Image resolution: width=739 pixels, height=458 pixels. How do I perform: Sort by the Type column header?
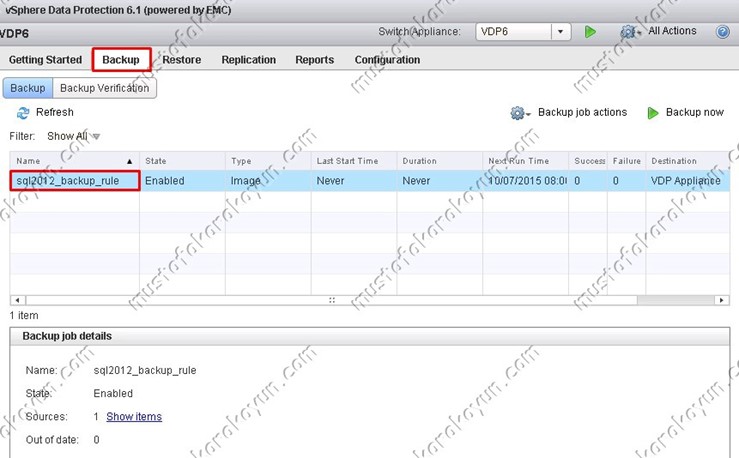(268, 161)
